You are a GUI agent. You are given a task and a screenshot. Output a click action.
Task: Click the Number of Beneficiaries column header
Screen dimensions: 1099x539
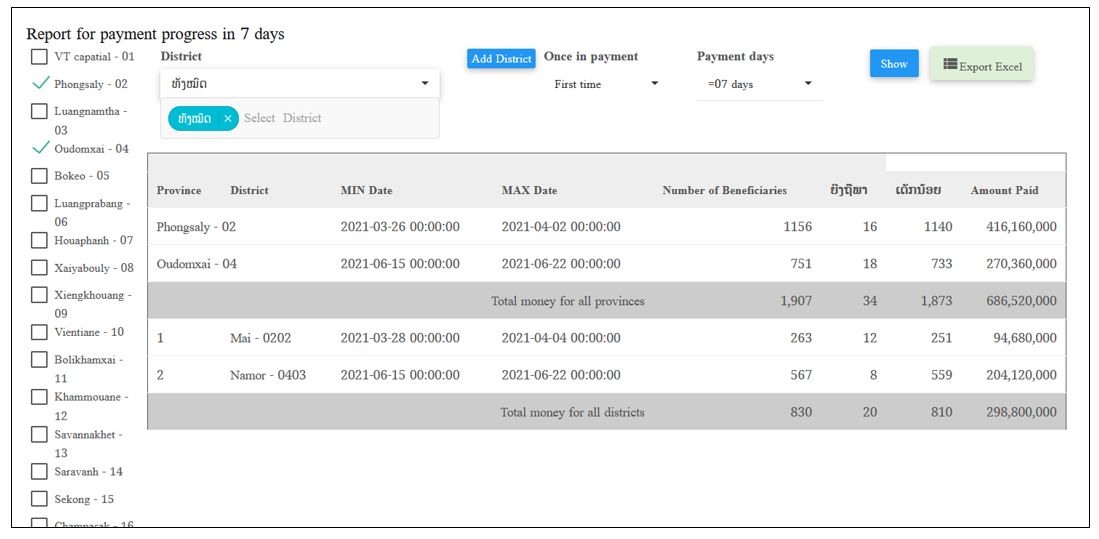click(725, 191)
